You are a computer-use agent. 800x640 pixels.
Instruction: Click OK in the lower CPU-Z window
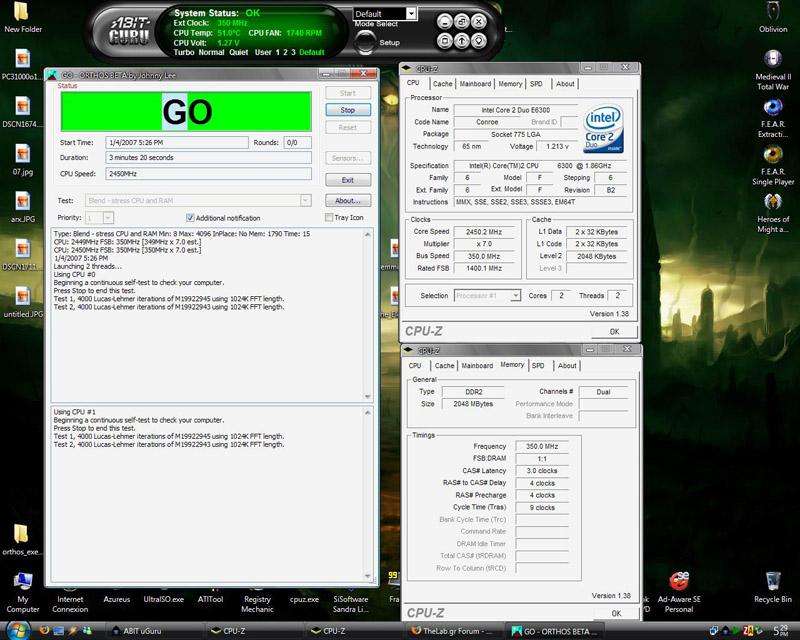coord(616,613)
